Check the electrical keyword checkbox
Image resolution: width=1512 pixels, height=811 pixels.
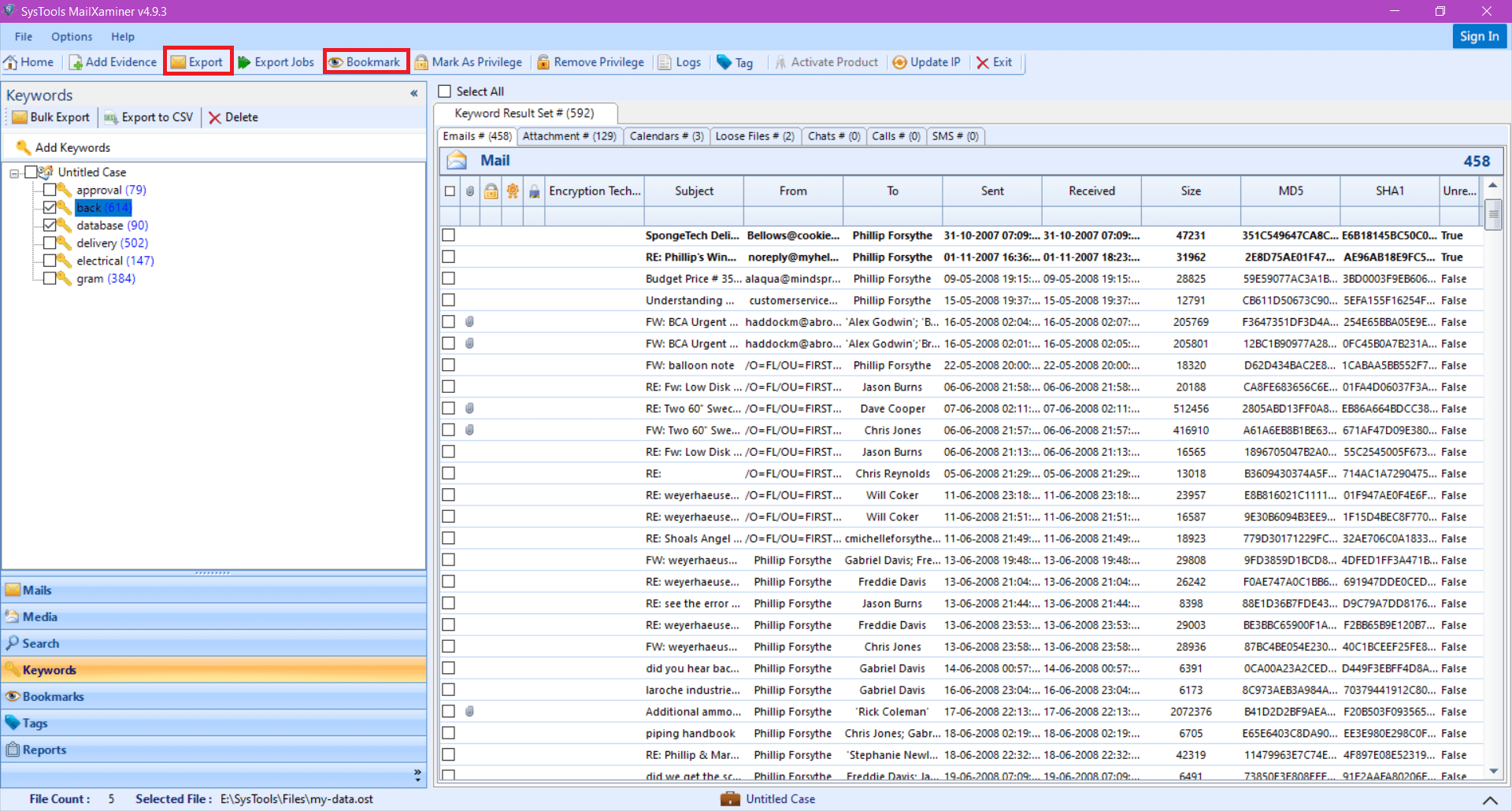(50, 261)
